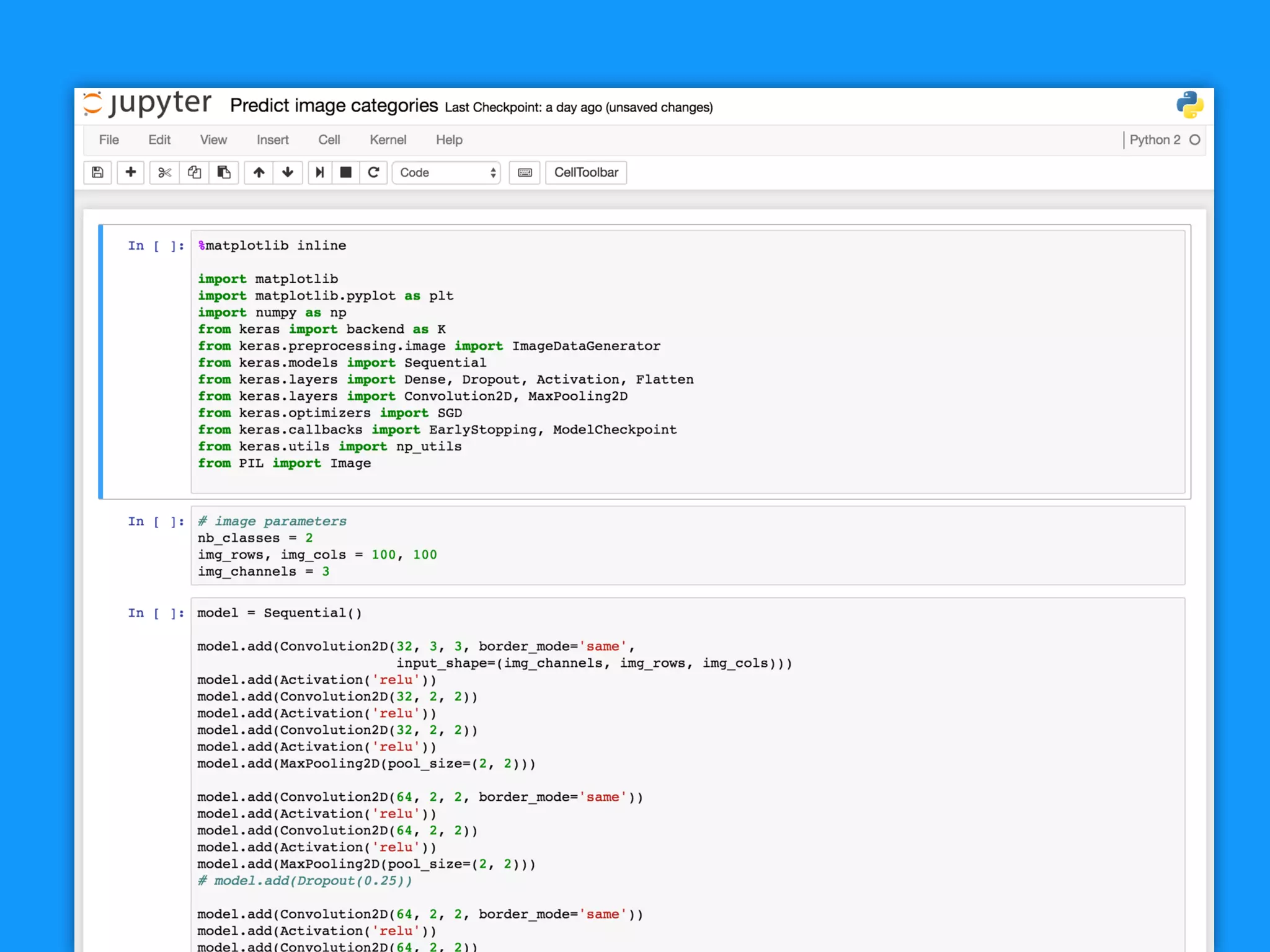Open the File menu
The image size is (1270, 952).
pyautogui.click(x=109, y=140)
